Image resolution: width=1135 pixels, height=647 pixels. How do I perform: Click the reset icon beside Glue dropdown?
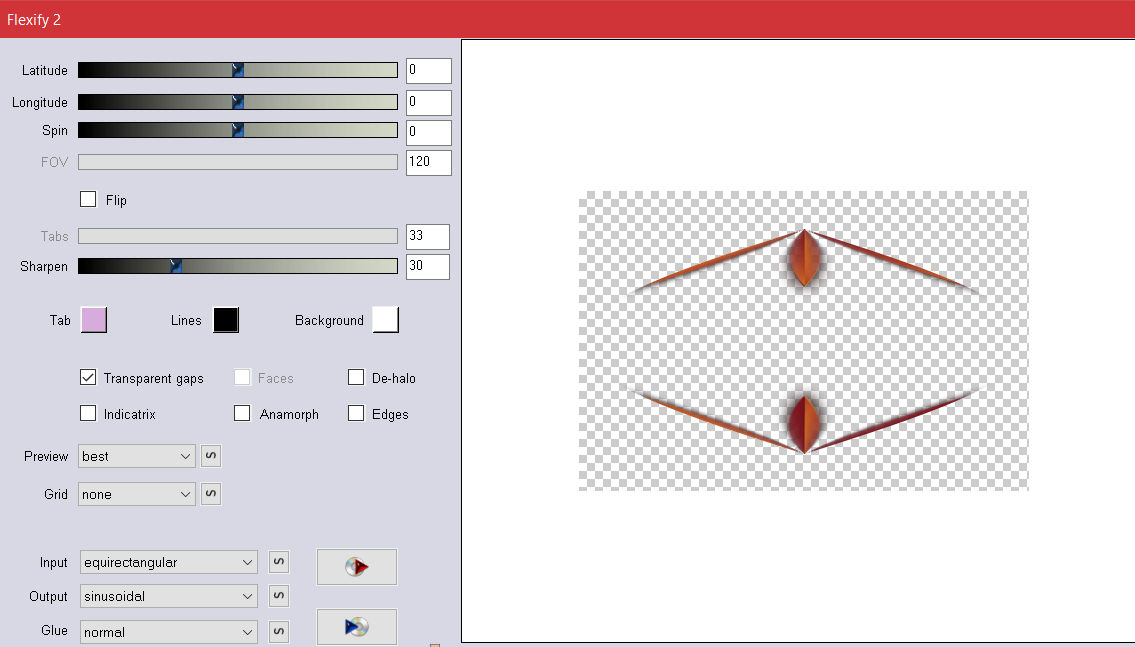[279, 631]
